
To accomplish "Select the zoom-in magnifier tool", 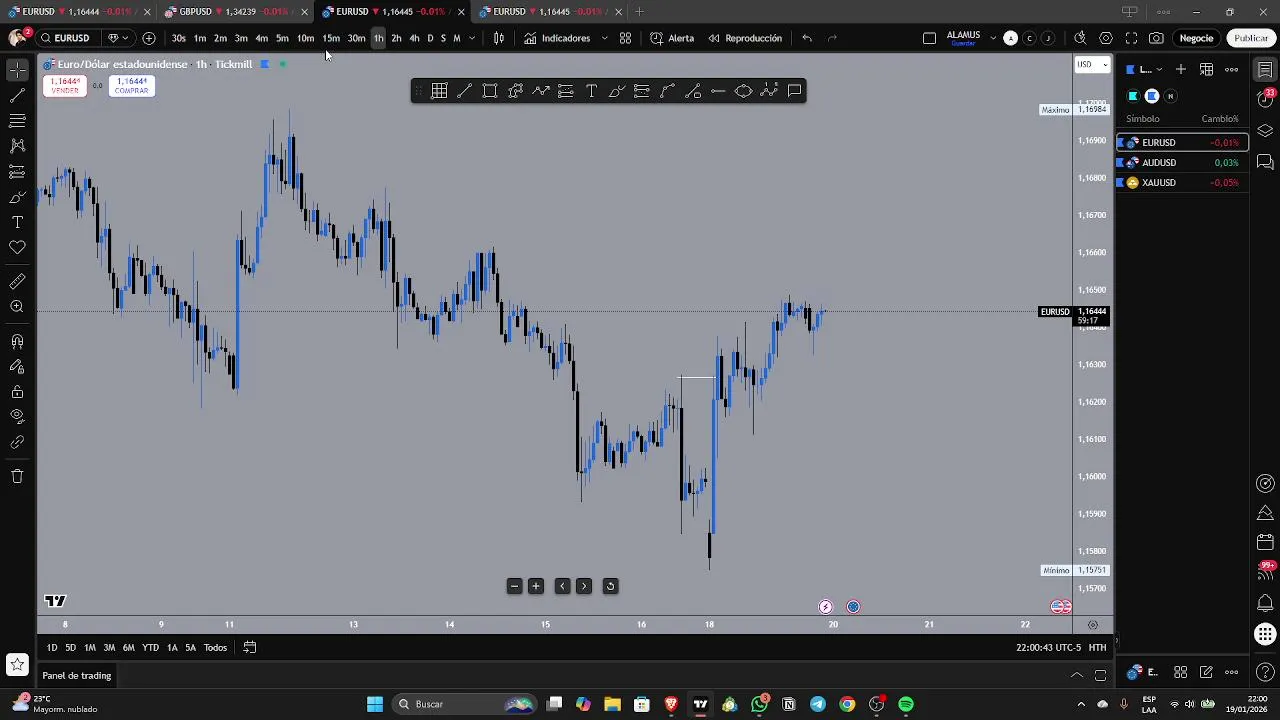I will pos(17,307).
